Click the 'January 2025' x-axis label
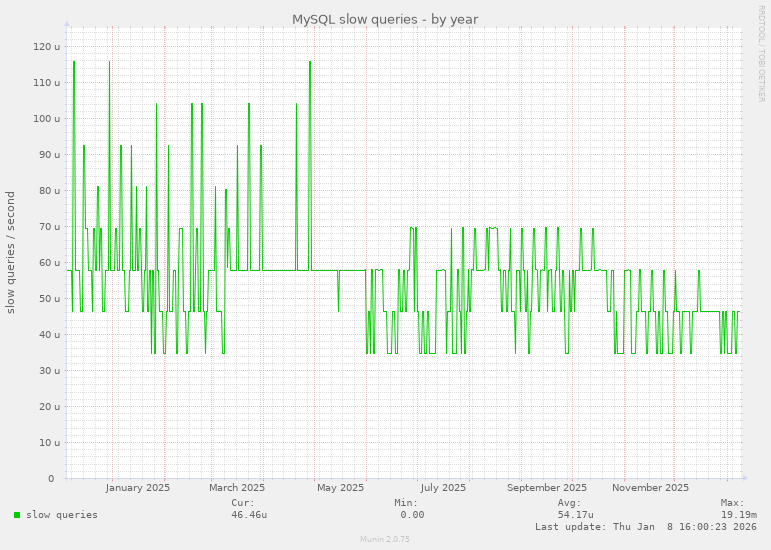Image resolution: width=771 pixels, height=550 pixels. point(138,488)
